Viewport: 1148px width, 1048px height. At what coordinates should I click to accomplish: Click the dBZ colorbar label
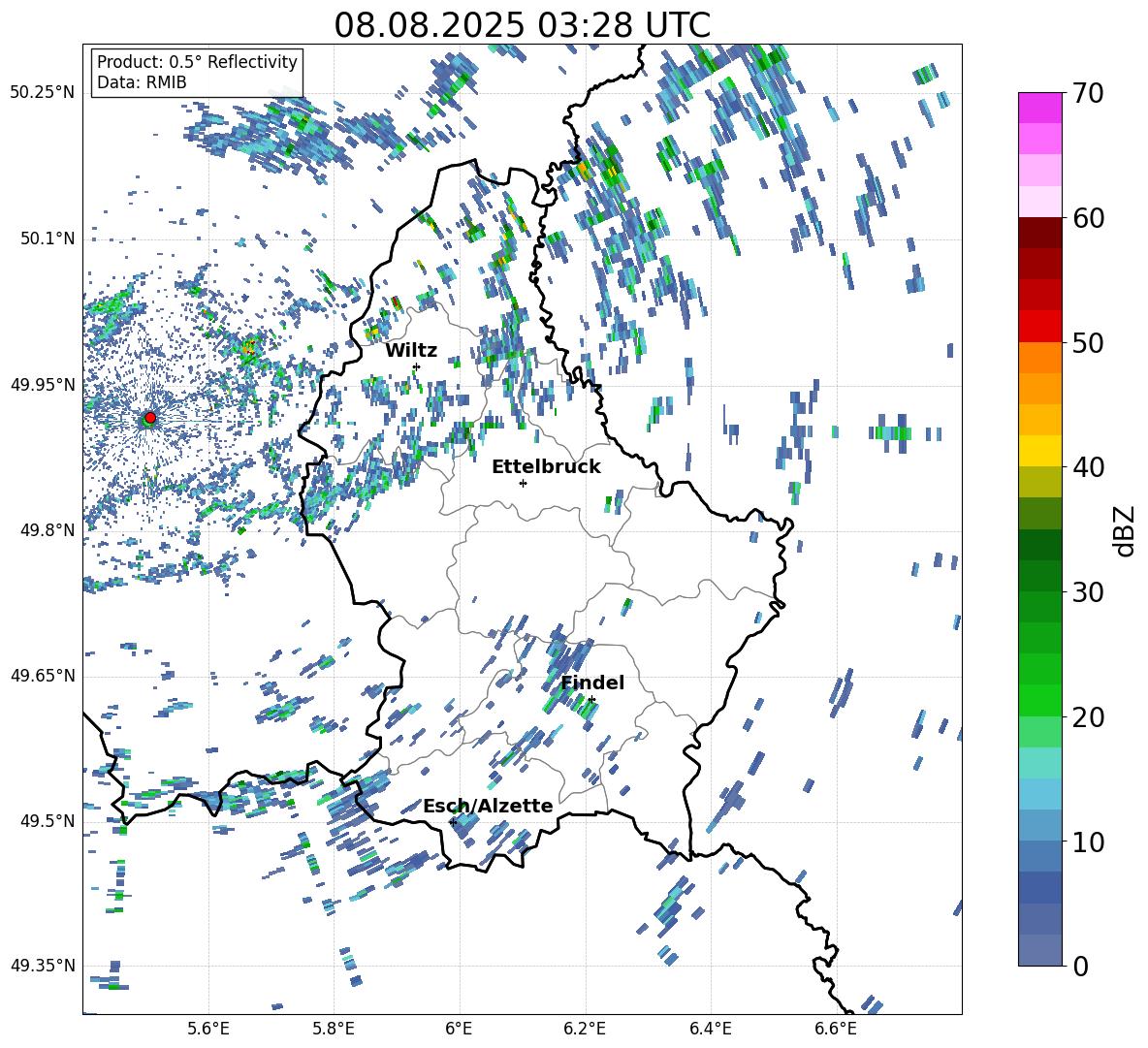1126,530
